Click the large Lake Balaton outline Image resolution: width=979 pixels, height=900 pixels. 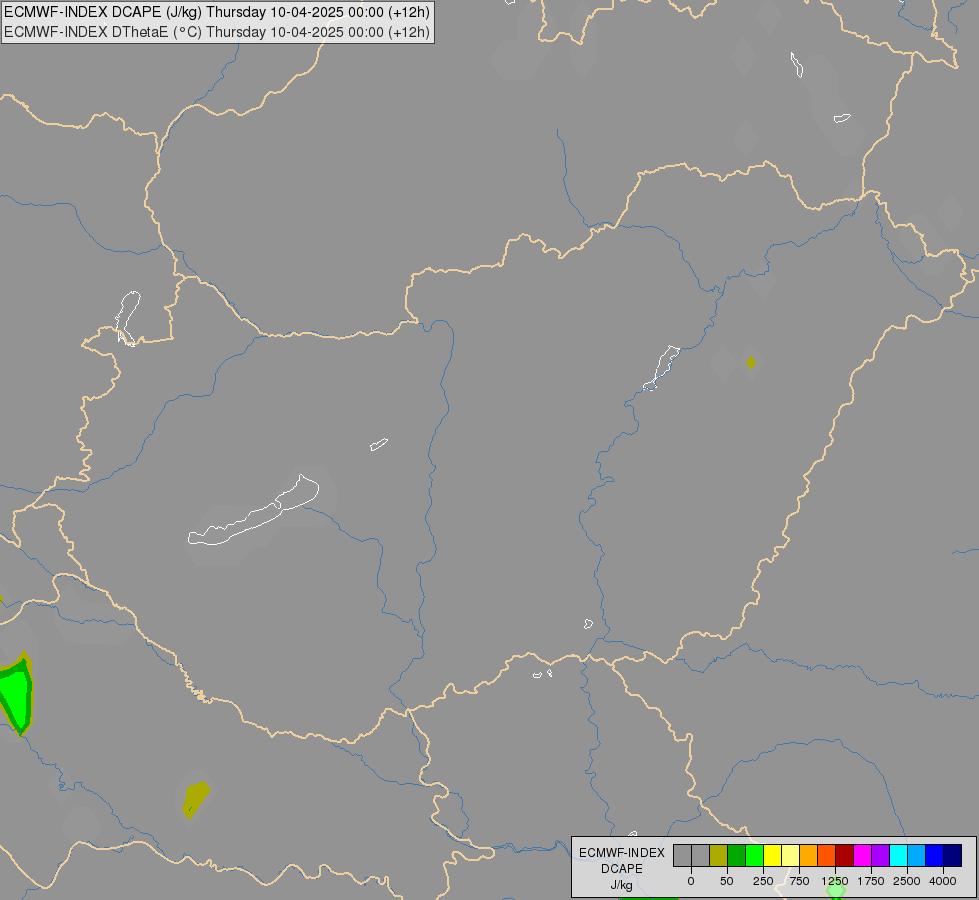253,511
